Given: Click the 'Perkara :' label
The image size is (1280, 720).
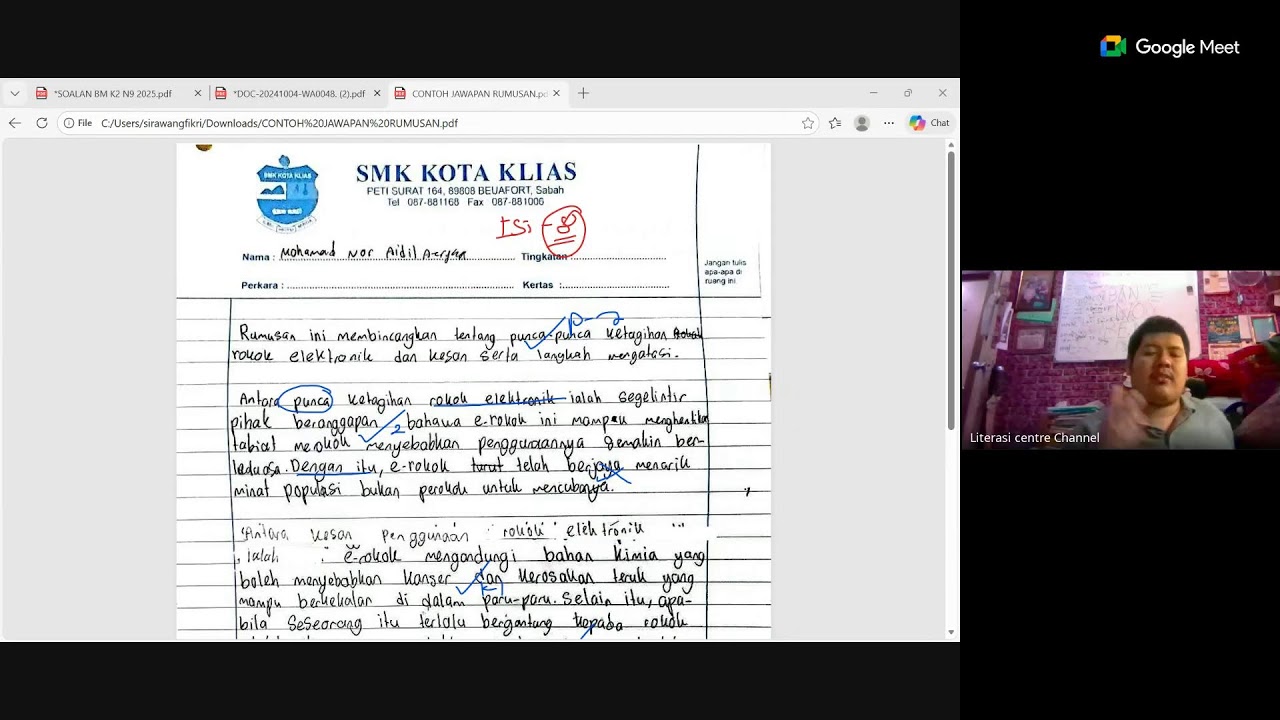Looking at the screenshot, I should click(261, 285).
